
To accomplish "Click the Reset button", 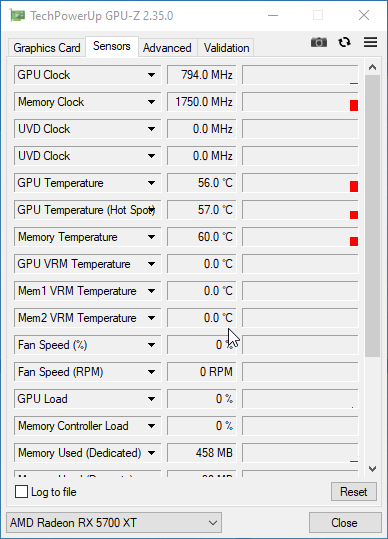I will [x=354, y=492].
